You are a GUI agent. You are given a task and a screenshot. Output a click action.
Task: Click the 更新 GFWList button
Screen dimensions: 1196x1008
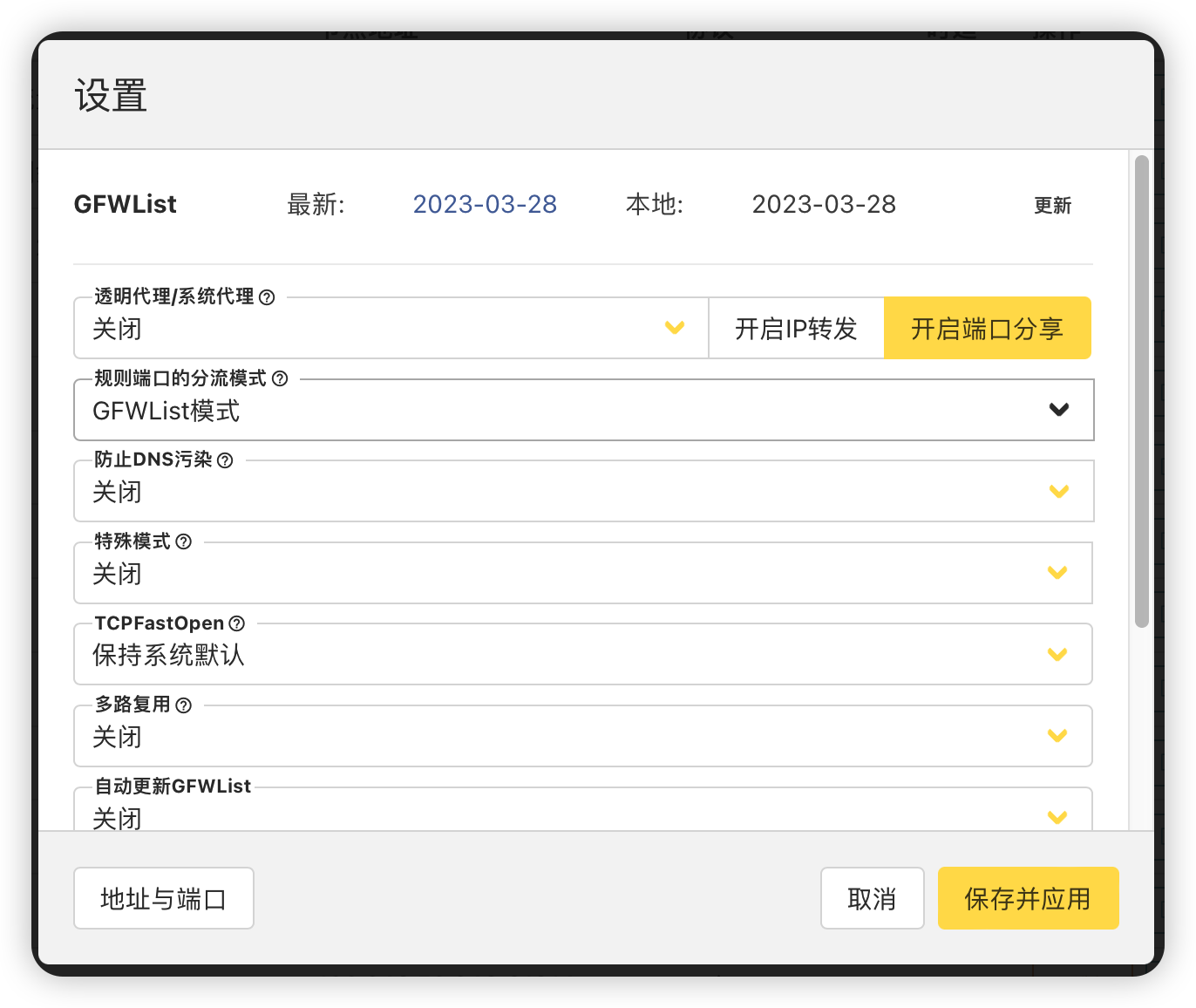[1052, 205]
